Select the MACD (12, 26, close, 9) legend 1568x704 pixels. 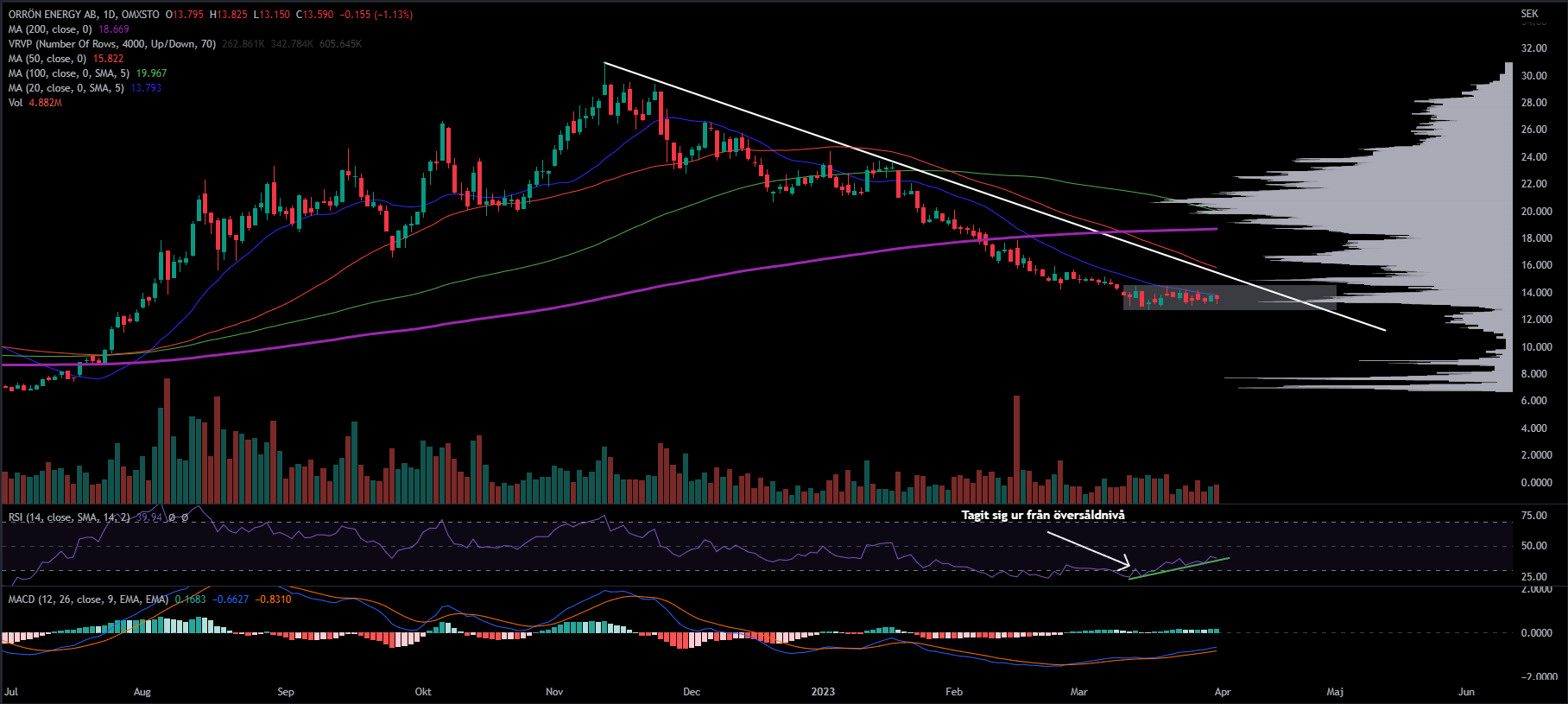88,599
